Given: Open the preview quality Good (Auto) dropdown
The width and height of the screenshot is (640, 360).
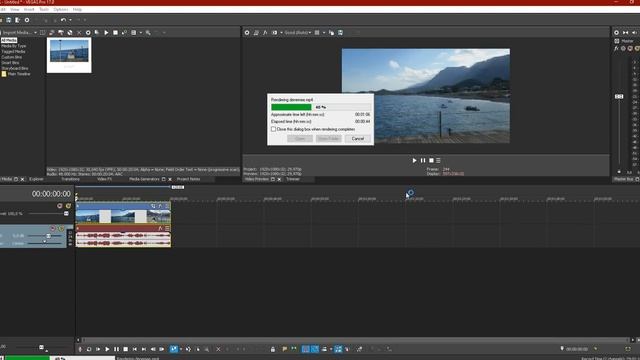Looking at the screenshot, I should click(x=298, y=33).
